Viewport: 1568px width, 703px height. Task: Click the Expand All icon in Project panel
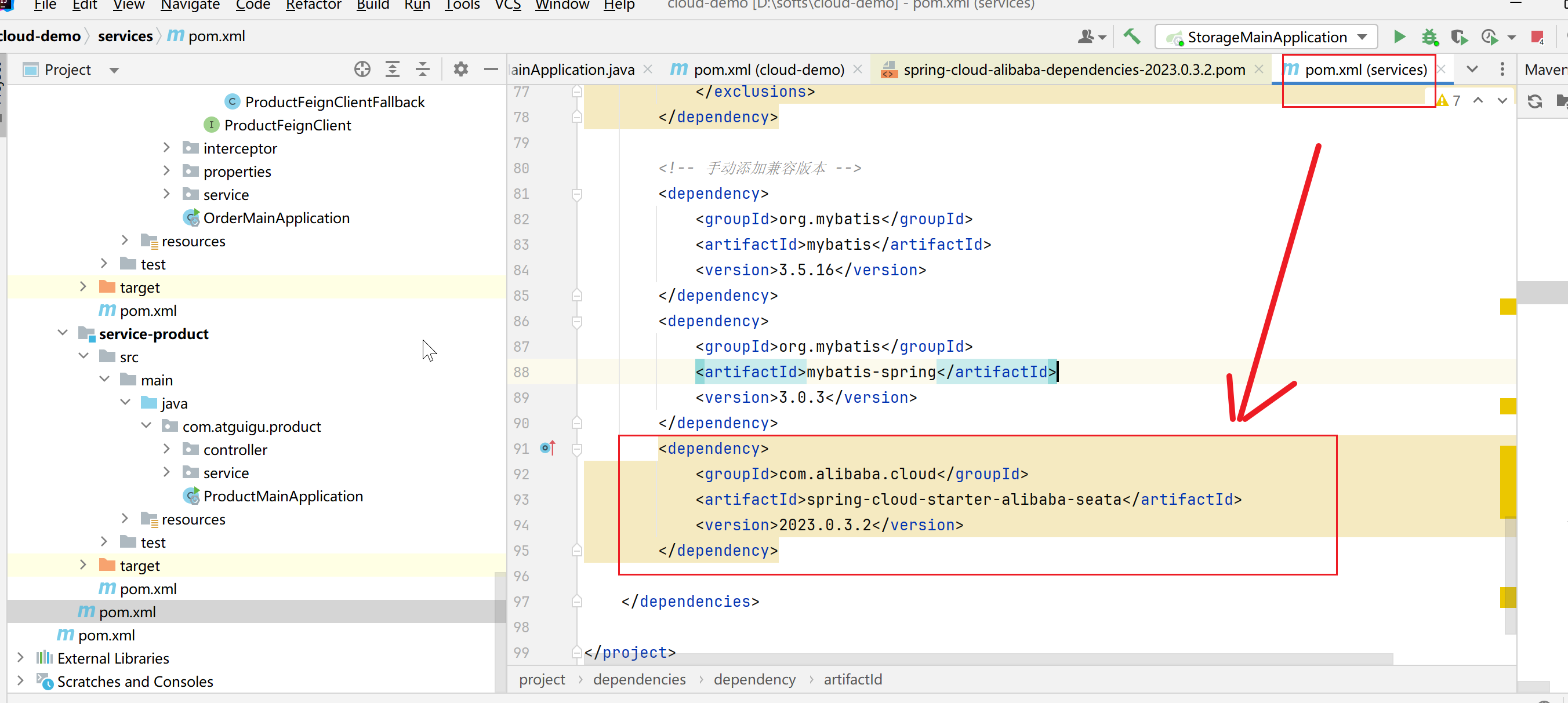[393, 70]
